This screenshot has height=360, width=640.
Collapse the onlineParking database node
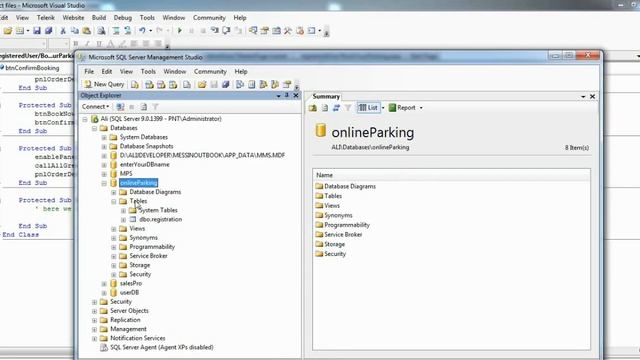click(x=104, y=183)
